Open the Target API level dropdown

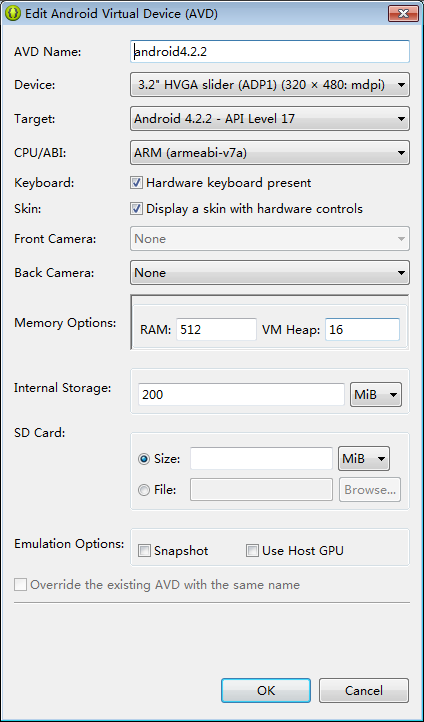point(270,119)
